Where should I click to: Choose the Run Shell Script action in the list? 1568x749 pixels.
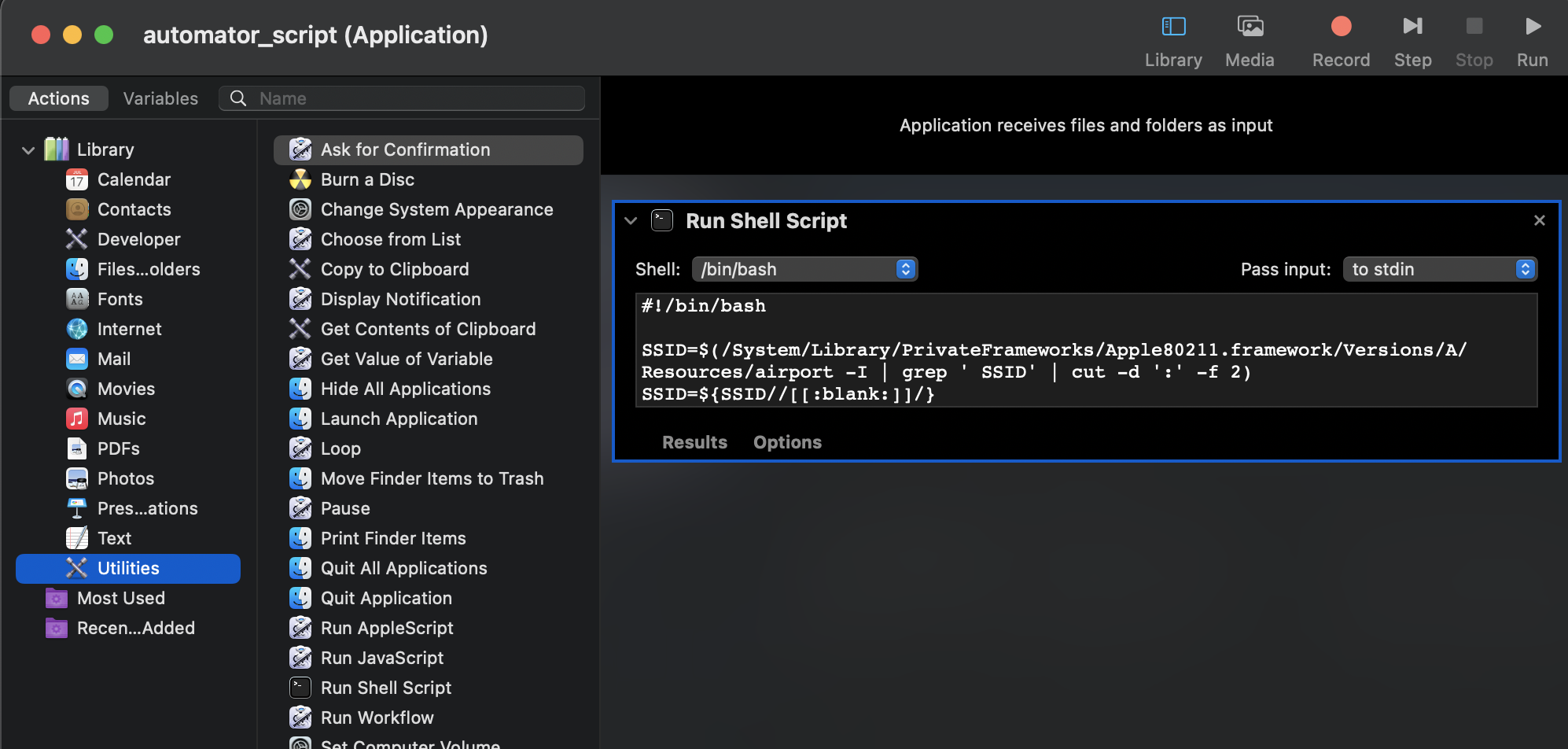pos(385,688)
